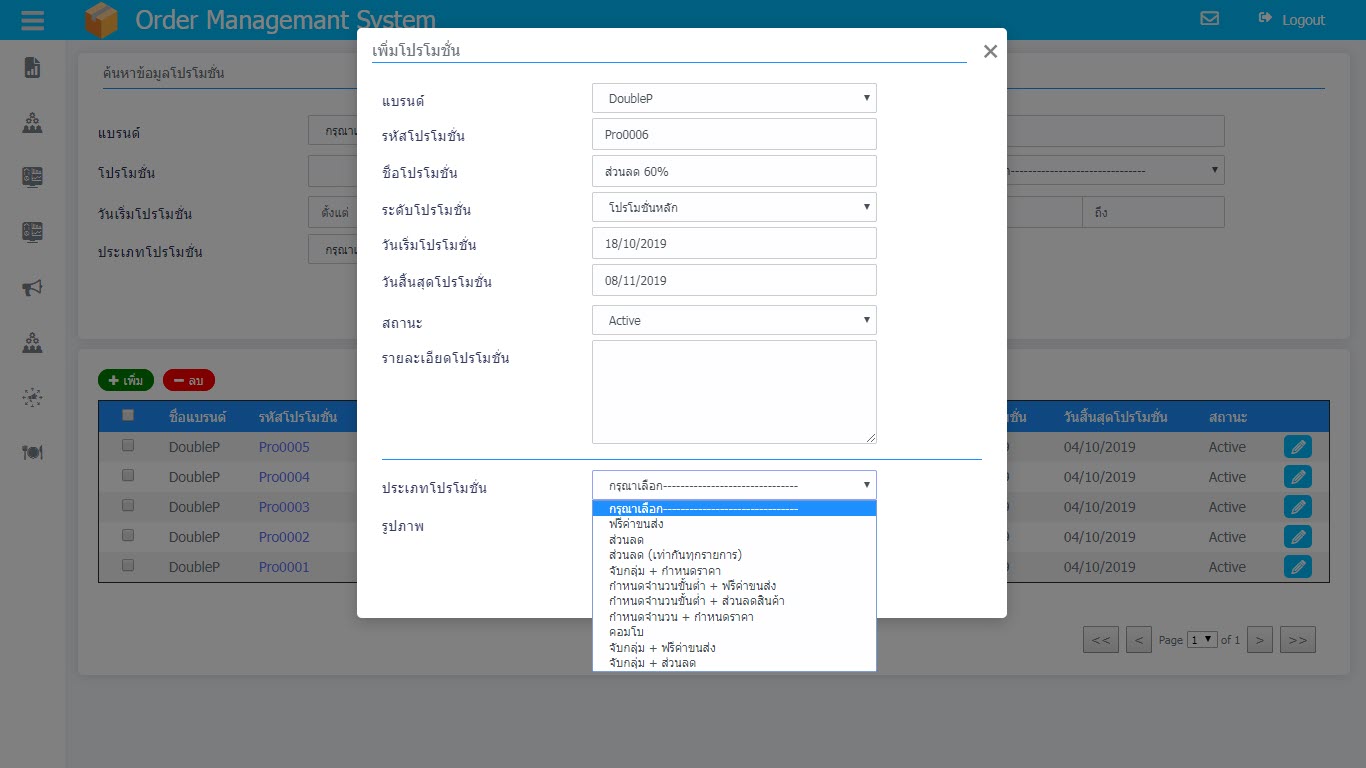Open the ระดับโปรโมชั่น dropdown showing โปรโมชั่นหลัก
Screen dimensions: 1366x768
(734, 207)
